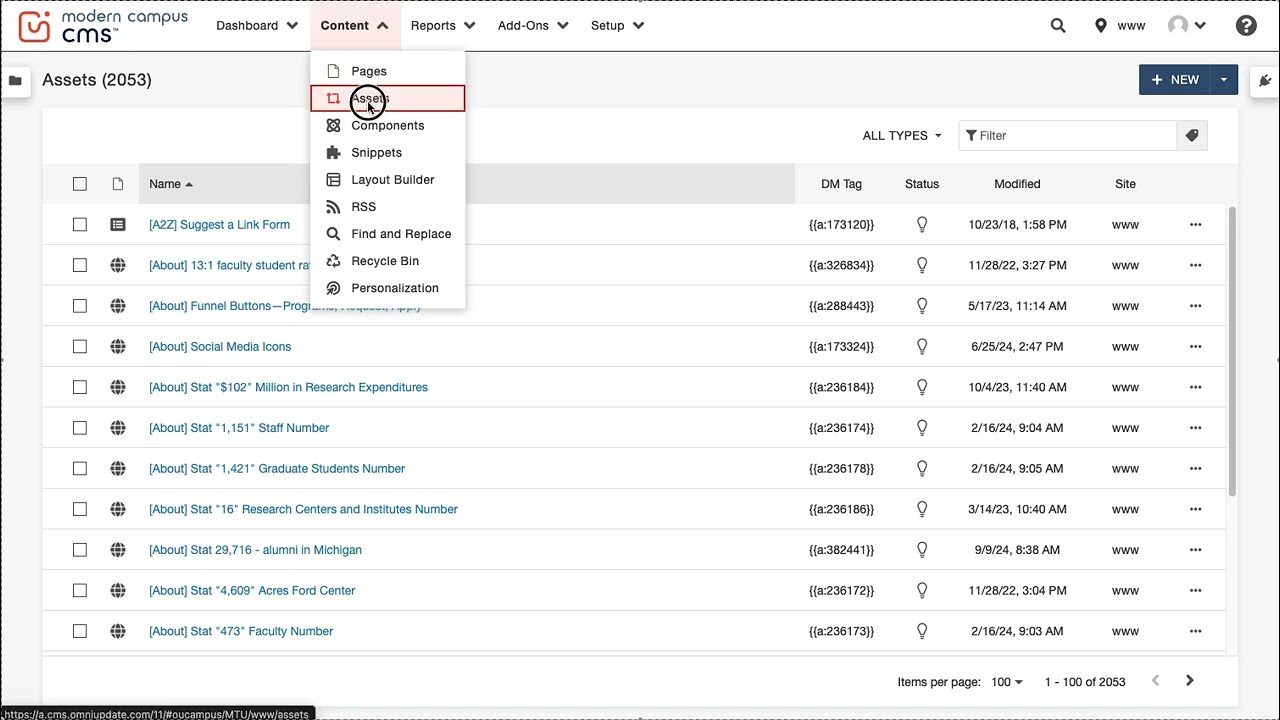Open the help question mark icon
This screenshot has height=720, width=1280.
point(1246,26)
